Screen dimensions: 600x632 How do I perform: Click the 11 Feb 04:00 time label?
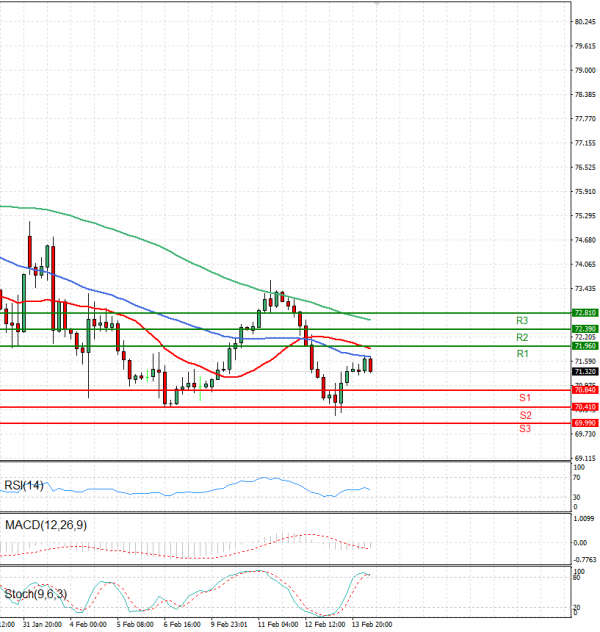(x=278, y=624)
